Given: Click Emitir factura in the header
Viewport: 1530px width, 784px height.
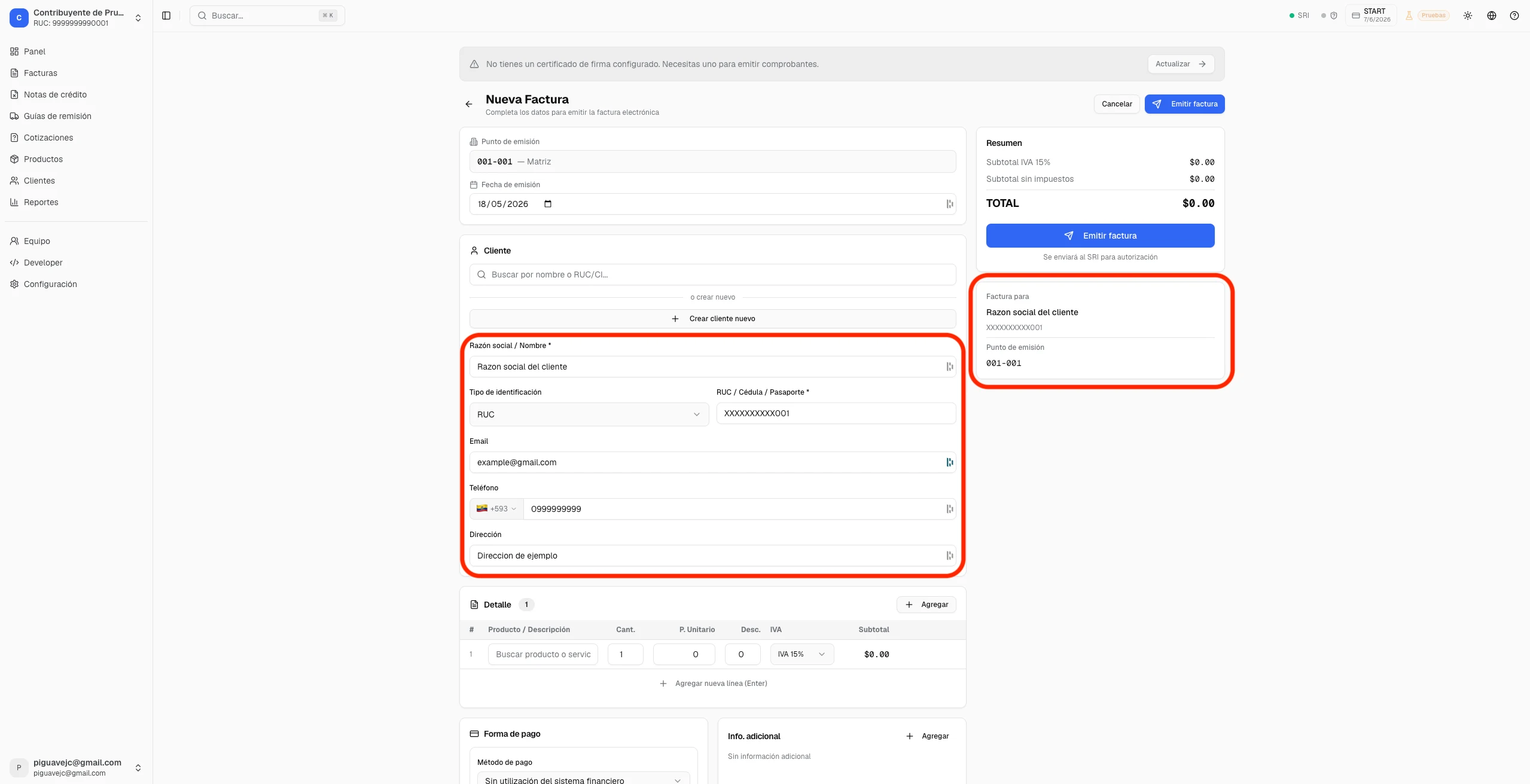Looking at the screenshot, I should [x=1184, y=104].
